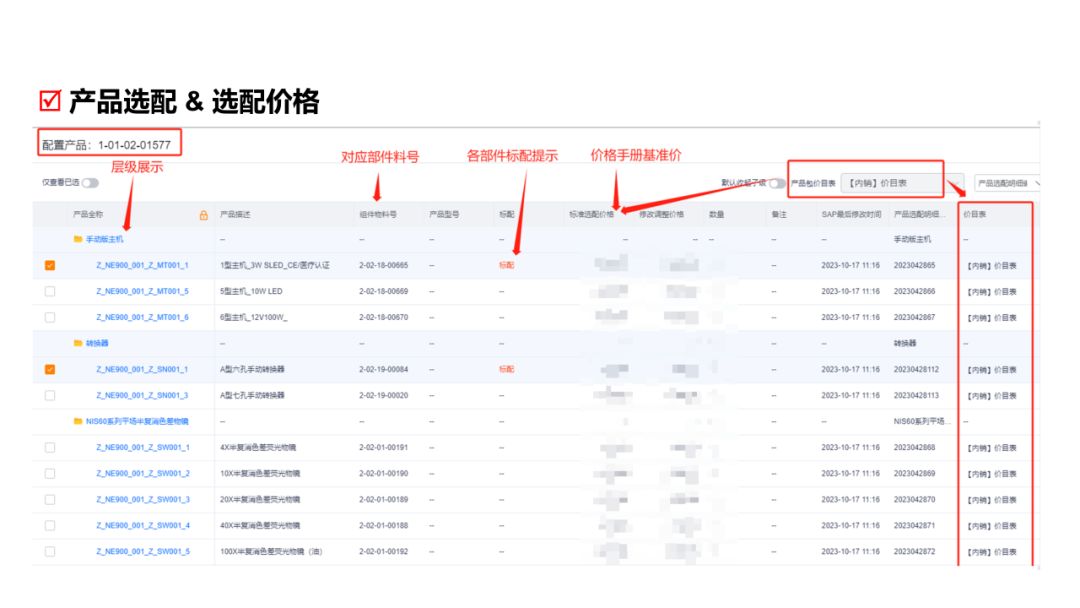Uncheck the checkbox for Z_NE900_001_Z_MT001_1
The height and width of the screenshot is (608, 1080).
[50, 265]
